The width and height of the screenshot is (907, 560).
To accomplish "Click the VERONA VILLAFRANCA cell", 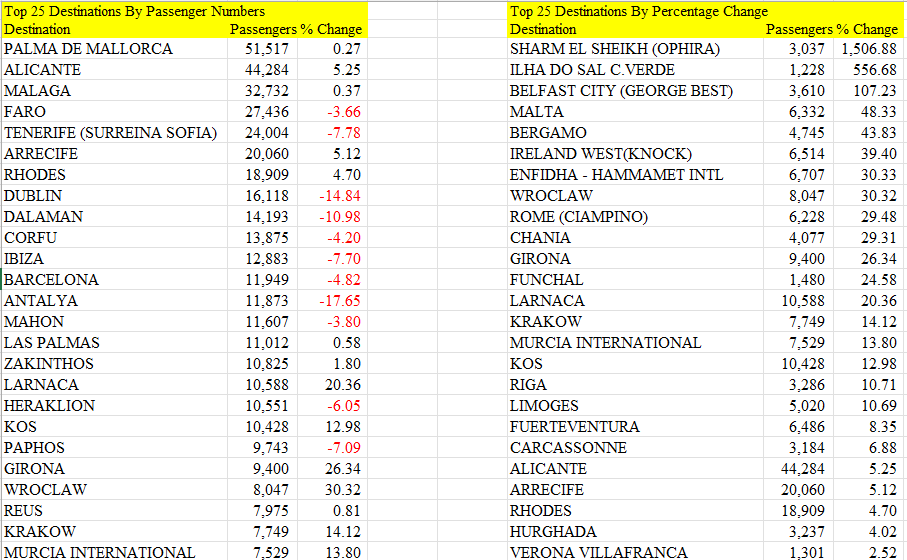I will [635, 552].
